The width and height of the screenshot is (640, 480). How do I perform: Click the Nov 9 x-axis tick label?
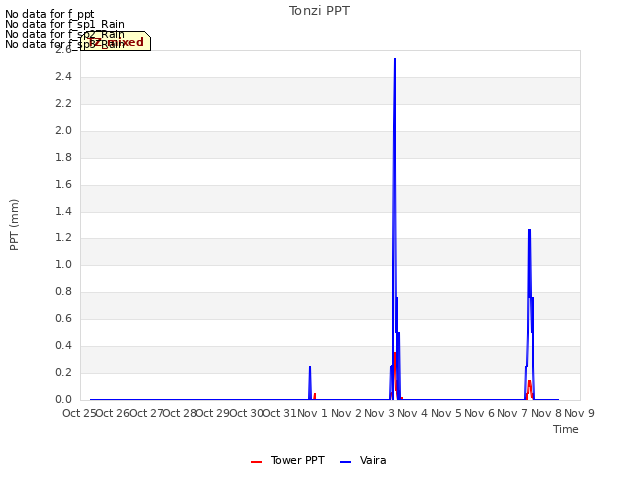point(579,413)
